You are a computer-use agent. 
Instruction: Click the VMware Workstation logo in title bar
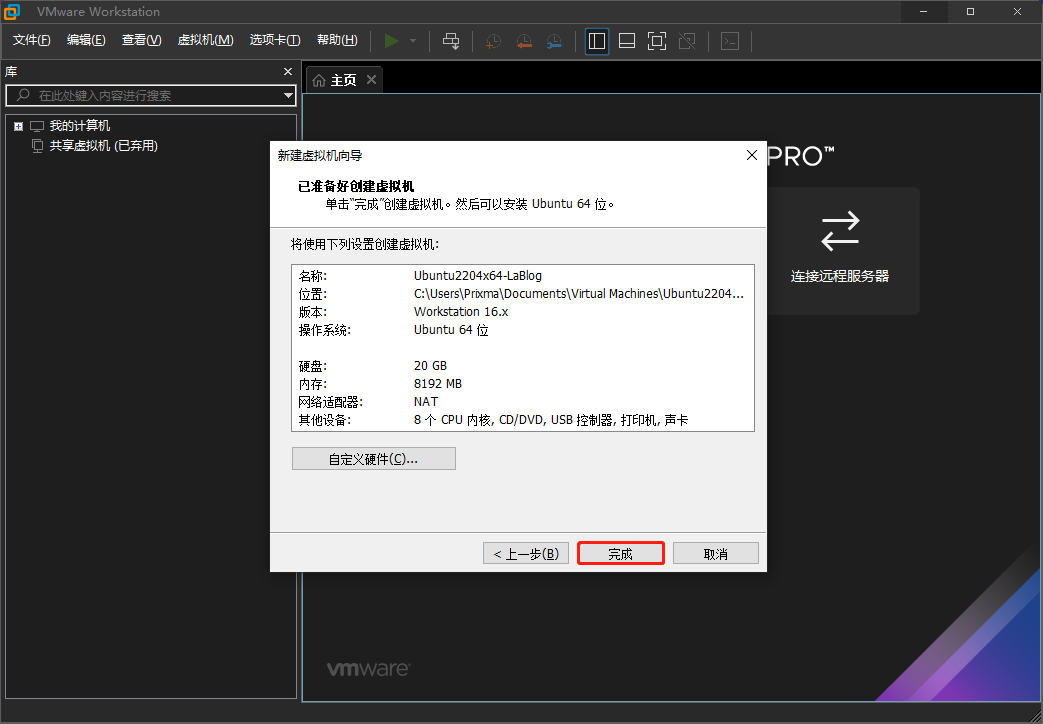[x=12, y=11]
